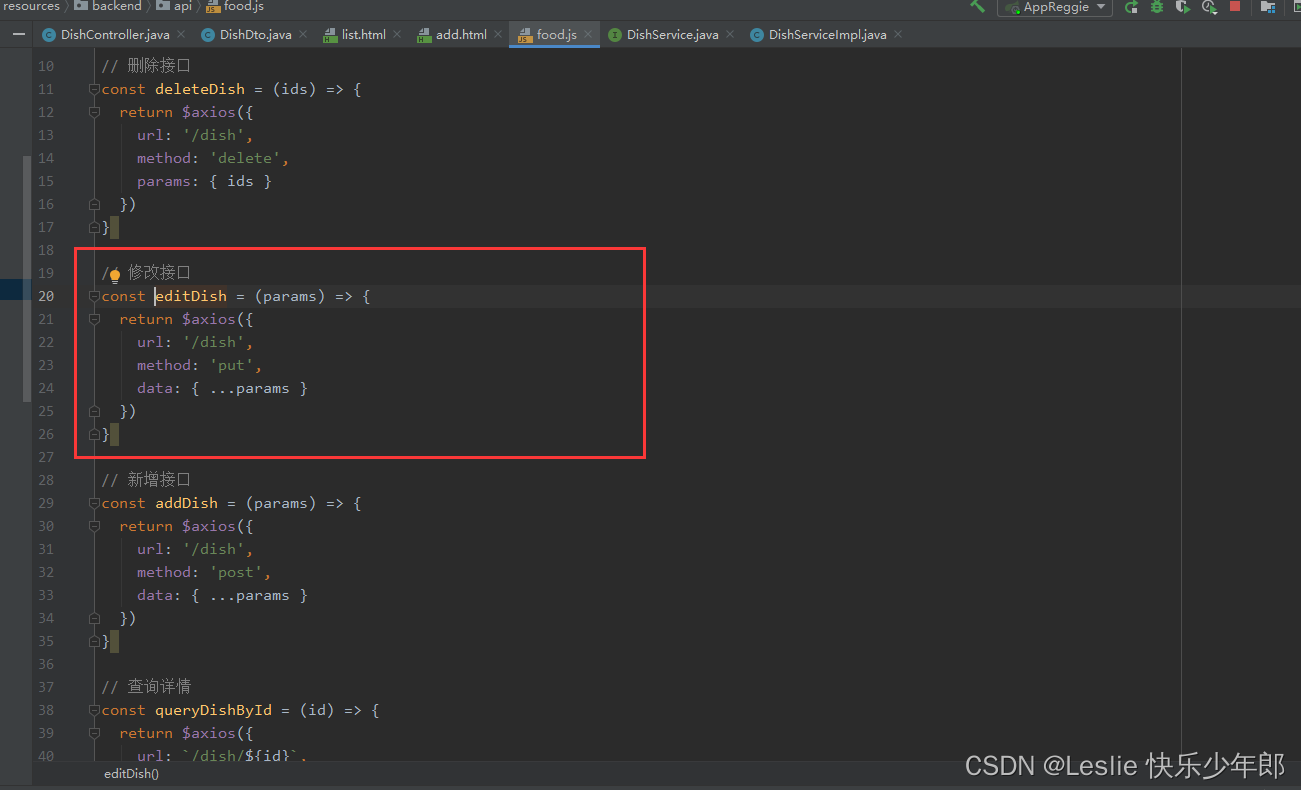
Task: Collapse the queryDishById function fold at line 38
Action: point(94,710)
